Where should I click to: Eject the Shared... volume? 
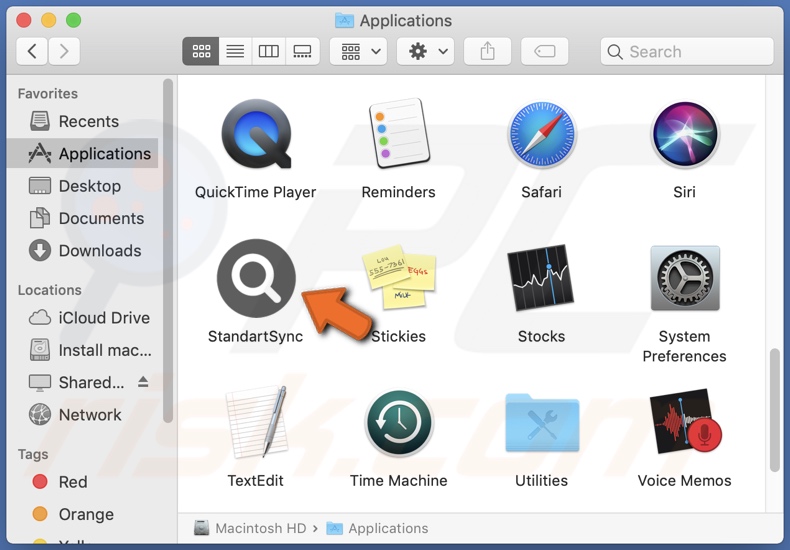click(x=143, y=382)
